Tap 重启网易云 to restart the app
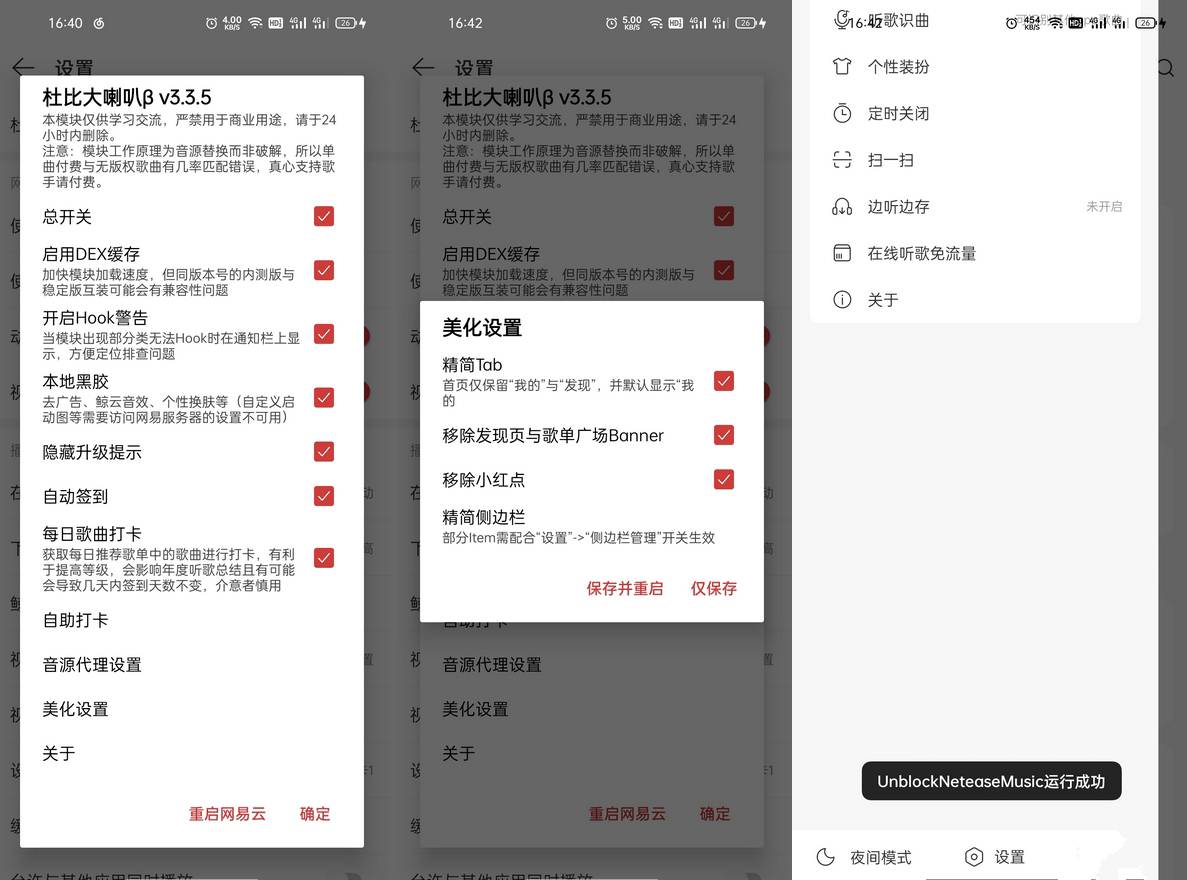This screenshot has width=1187, height=880. (227, 813)
